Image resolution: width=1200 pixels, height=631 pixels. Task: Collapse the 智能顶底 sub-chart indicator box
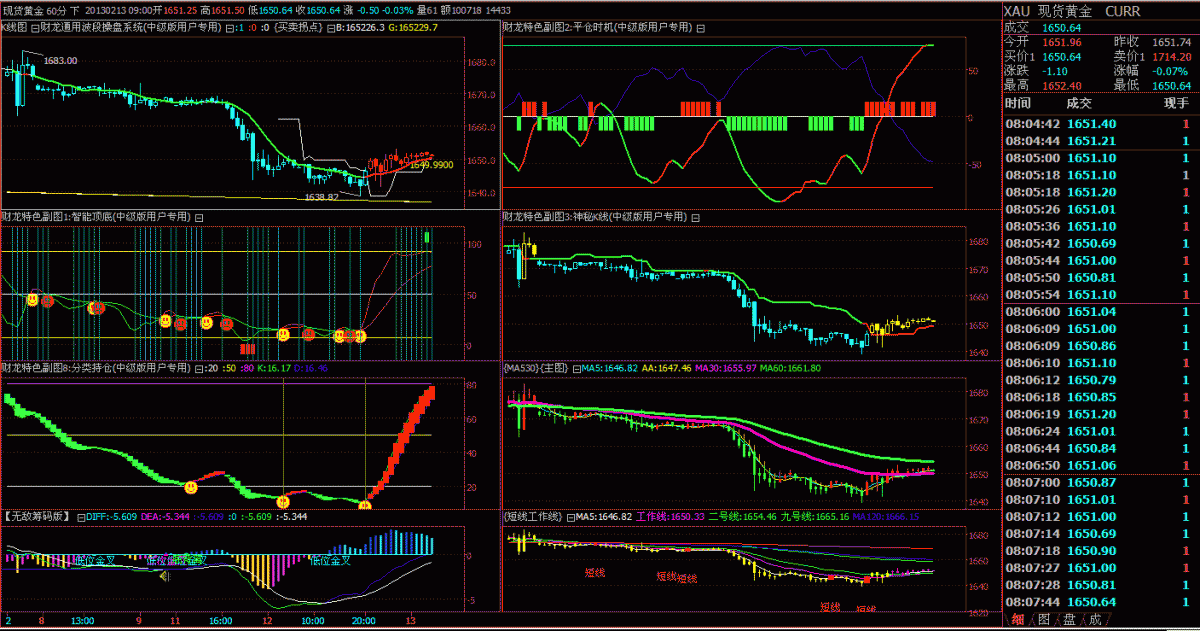pos(198,216)
